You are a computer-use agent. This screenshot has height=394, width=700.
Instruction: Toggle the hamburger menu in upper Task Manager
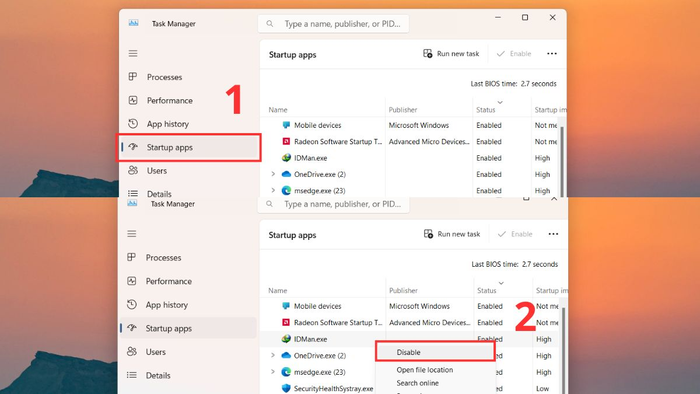click(133, 54)
